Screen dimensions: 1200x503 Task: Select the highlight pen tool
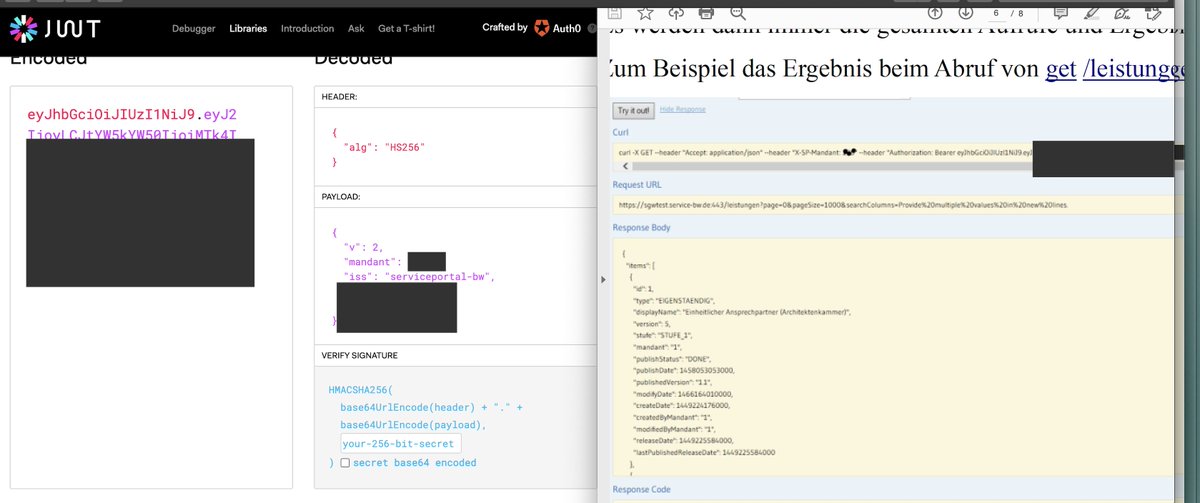coord(1093,12)
